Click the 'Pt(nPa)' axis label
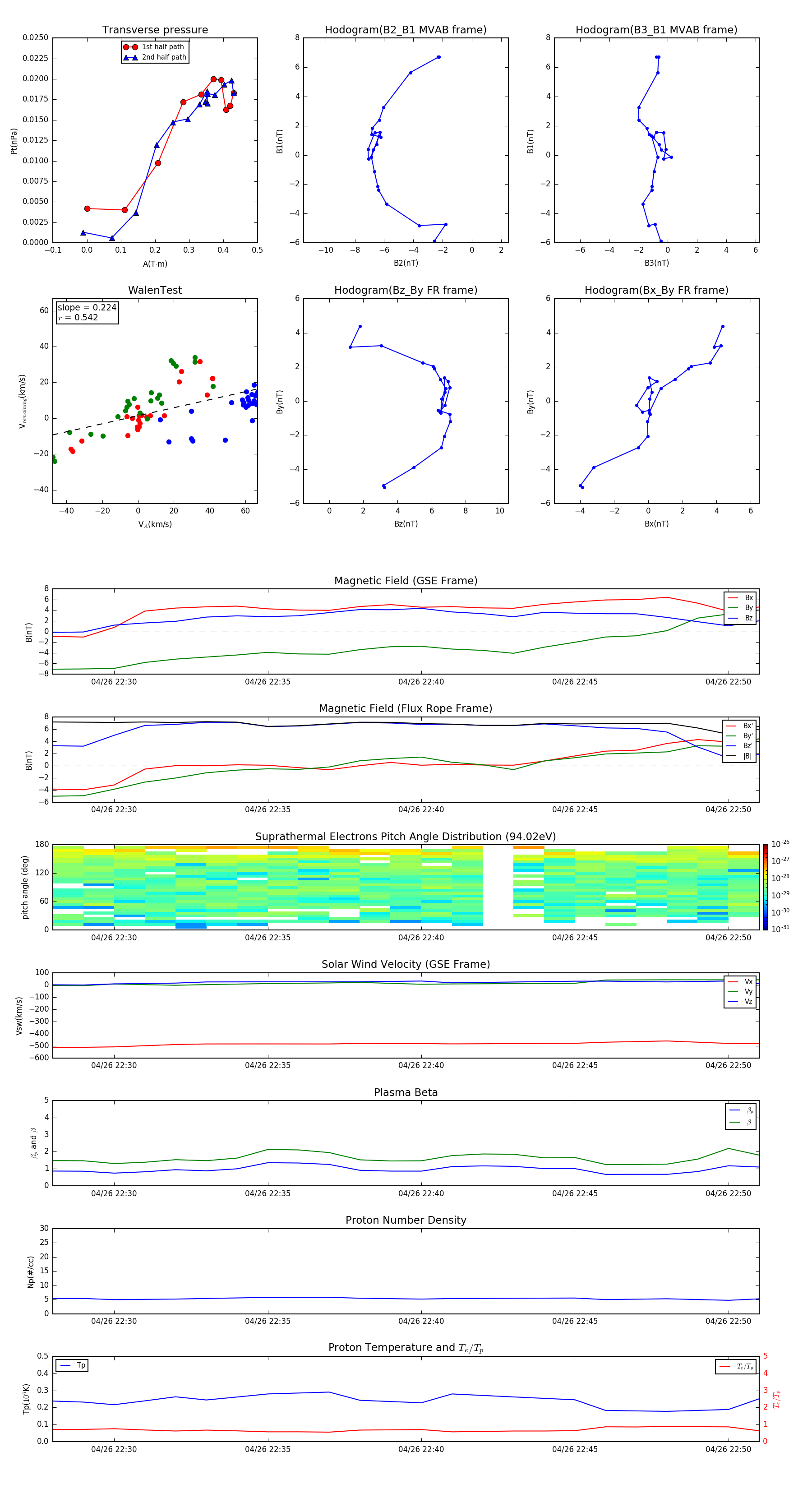The image size is (812, 1489). tap(14, 141)
